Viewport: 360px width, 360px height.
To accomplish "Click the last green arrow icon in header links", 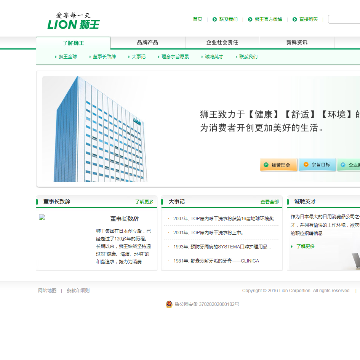I will click(295, 19).
